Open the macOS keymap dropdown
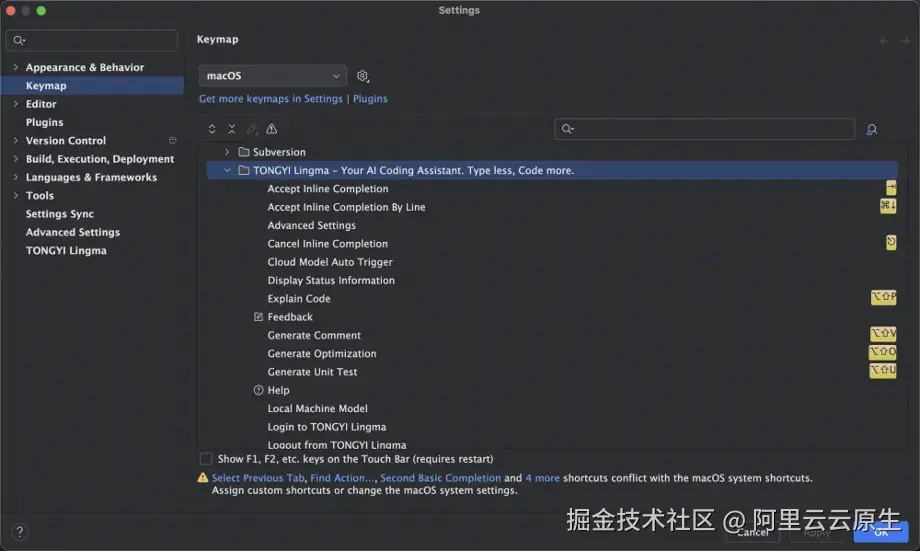920x552 pixels. click(x=272, y=76)
